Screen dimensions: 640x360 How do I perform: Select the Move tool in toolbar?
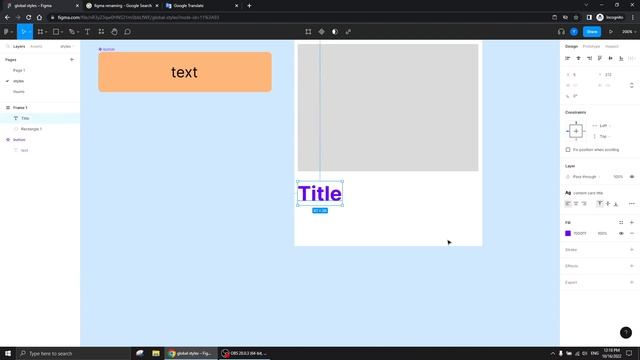(x=23, y=31)
